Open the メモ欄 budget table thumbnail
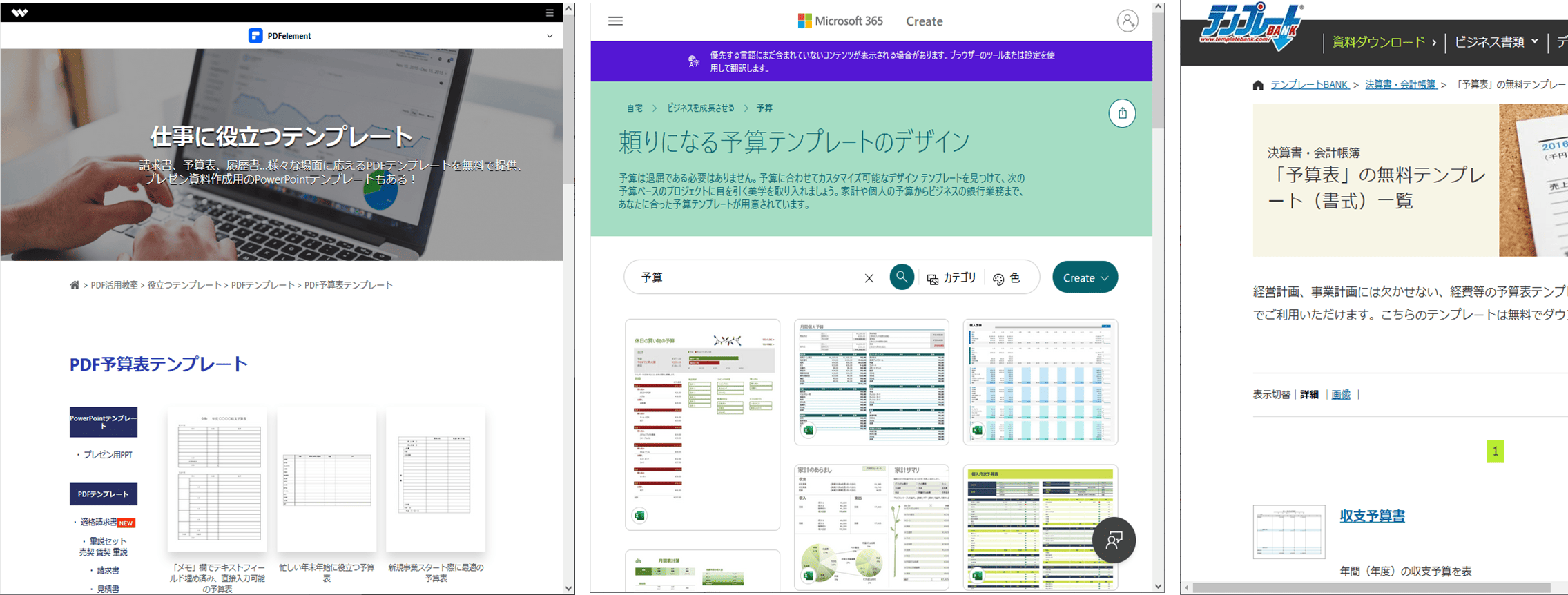The width and height of the screenshot is (1568, 595). 217,479
